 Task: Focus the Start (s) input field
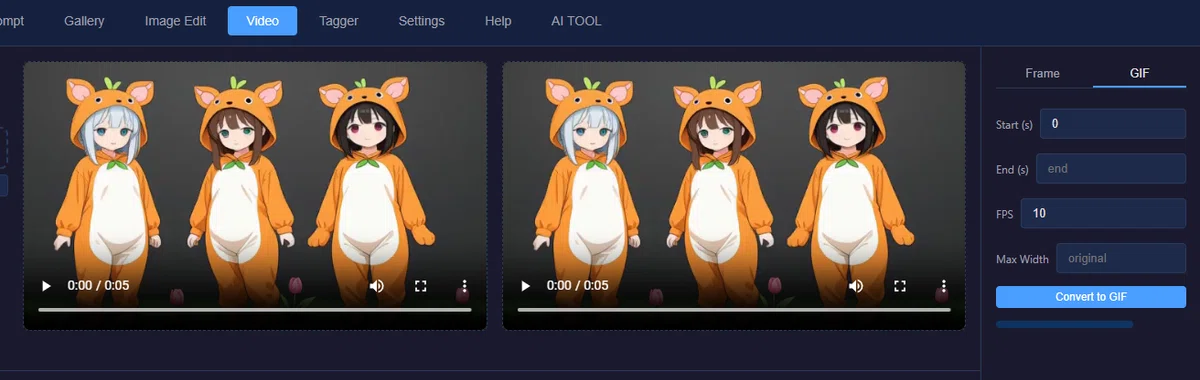click(x=1113, y=124)
